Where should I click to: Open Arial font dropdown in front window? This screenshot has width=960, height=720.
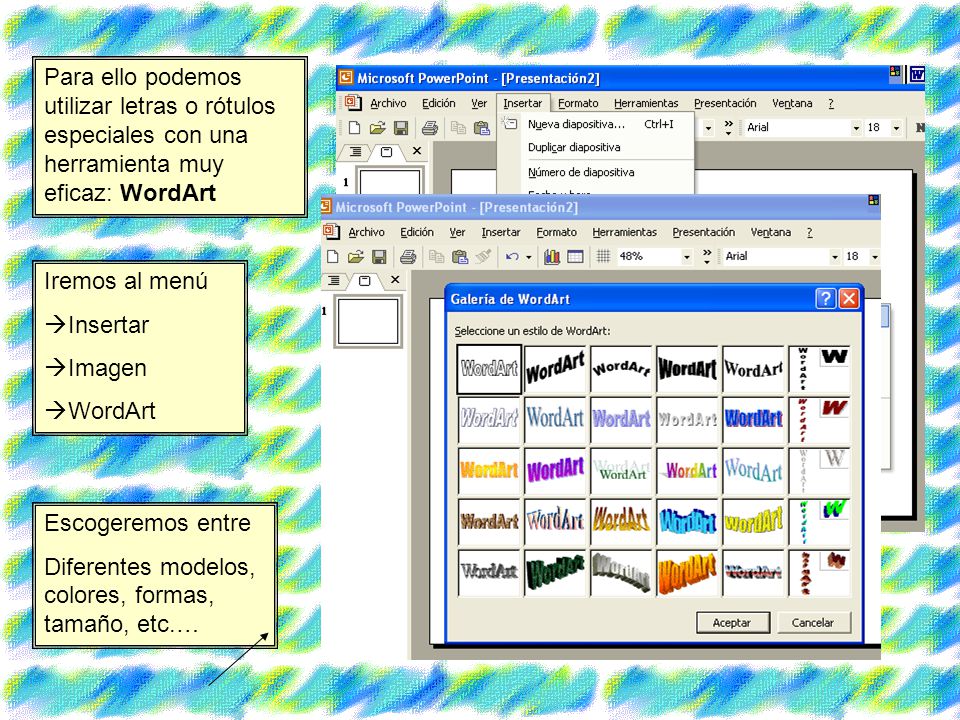pos(834,257)
